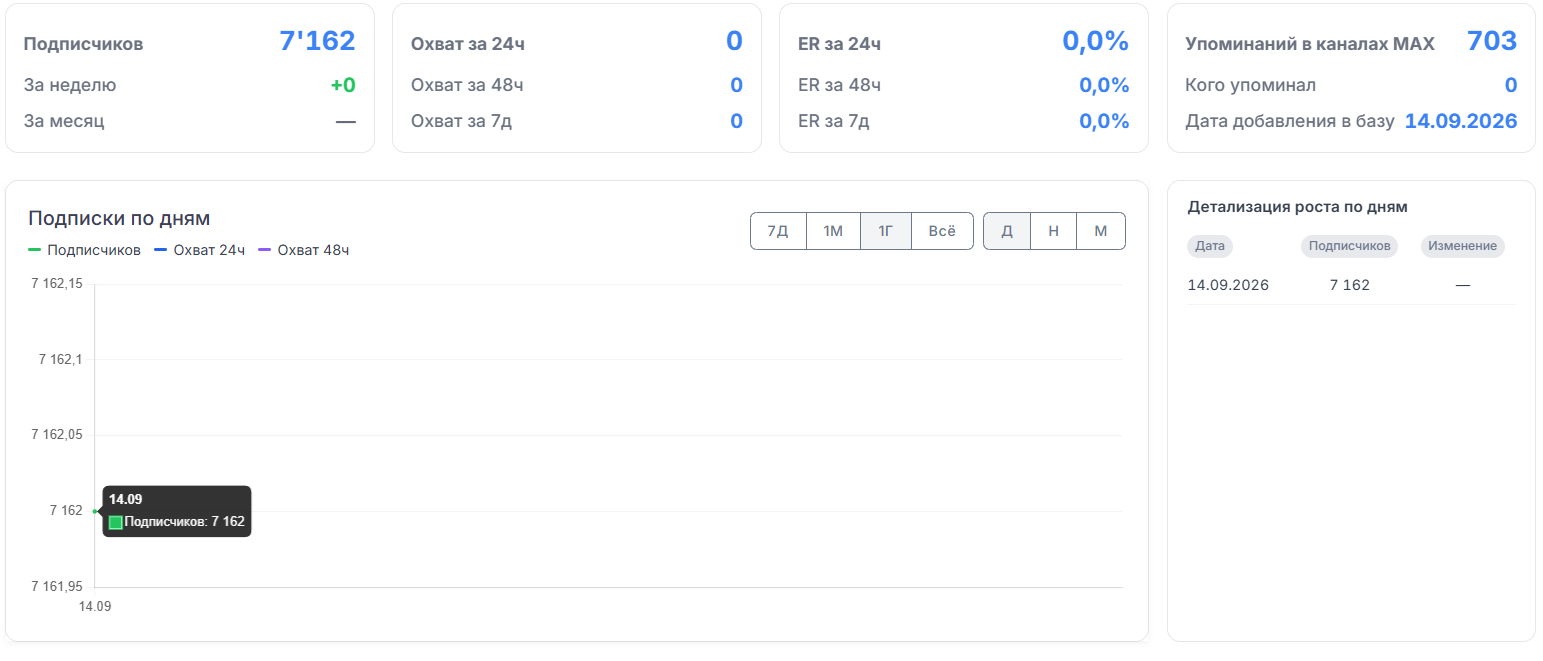Switch chart range to 1М

tap(833, 231)
